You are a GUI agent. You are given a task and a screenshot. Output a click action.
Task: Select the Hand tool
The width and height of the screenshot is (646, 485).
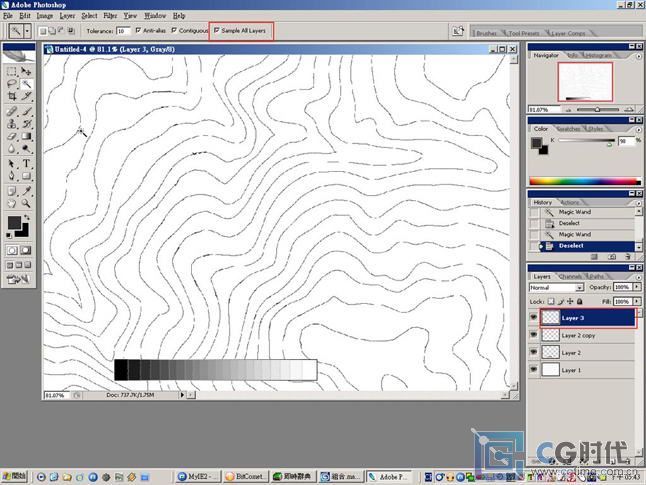pos(12,203)
